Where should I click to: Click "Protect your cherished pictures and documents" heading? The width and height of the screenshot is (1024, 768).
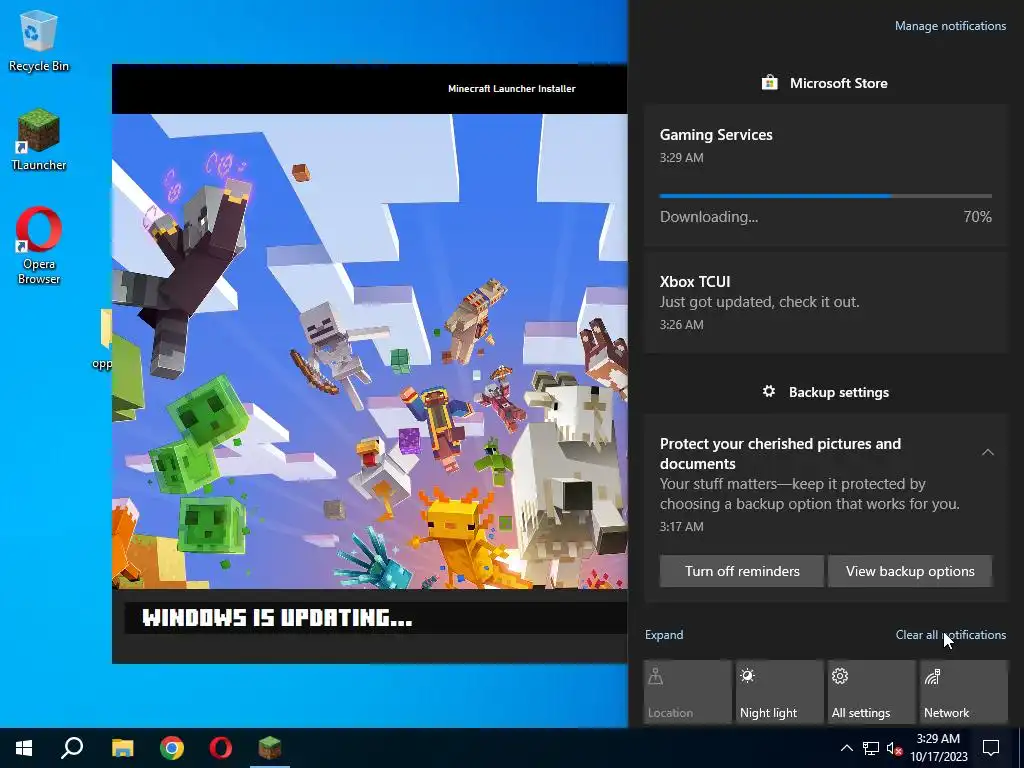coord(780,453)
